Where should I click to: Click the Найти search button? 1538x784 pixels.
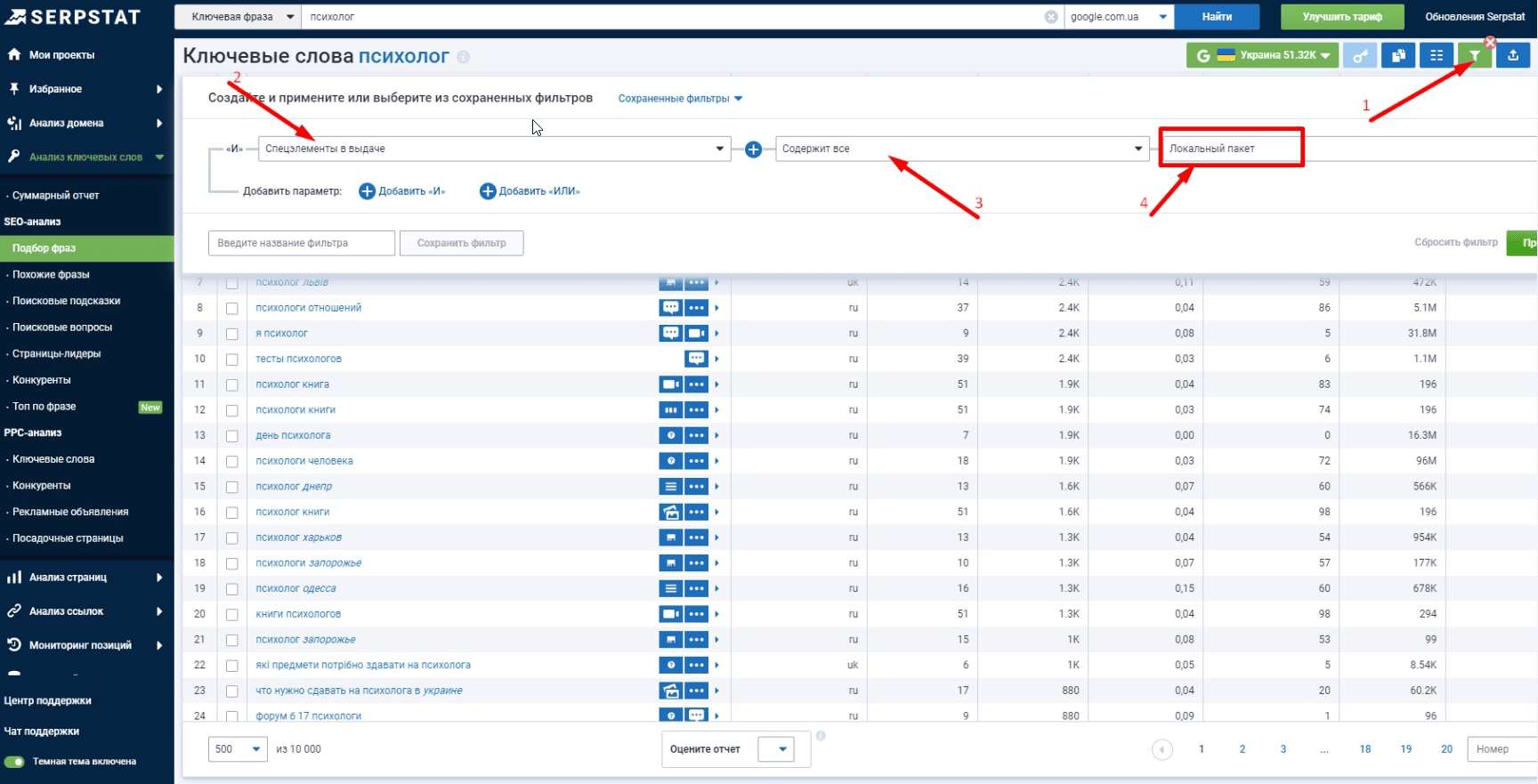click(x=1217, y=17)
